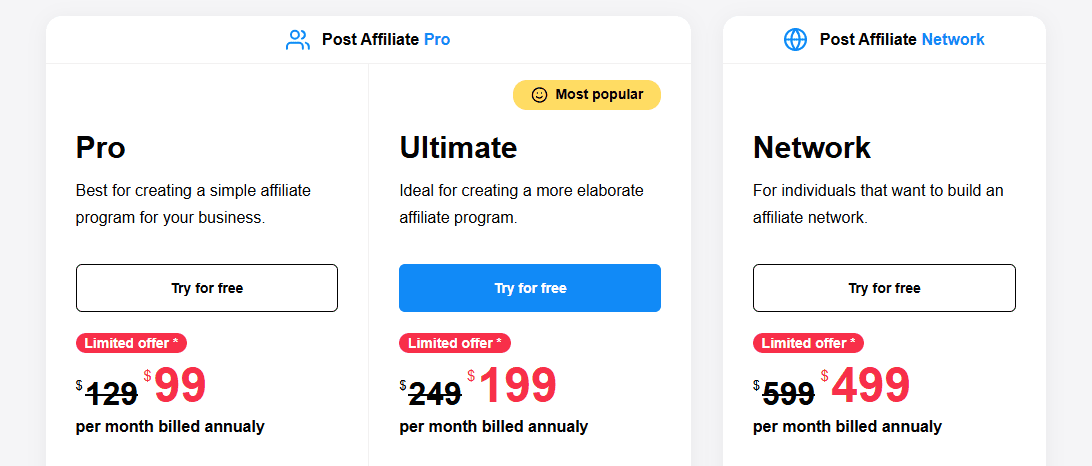Image resolution: width=1092 pixels, height=466 pixels.
Task: Click the red $199 Ultimate price
Action: pos(512,385)
